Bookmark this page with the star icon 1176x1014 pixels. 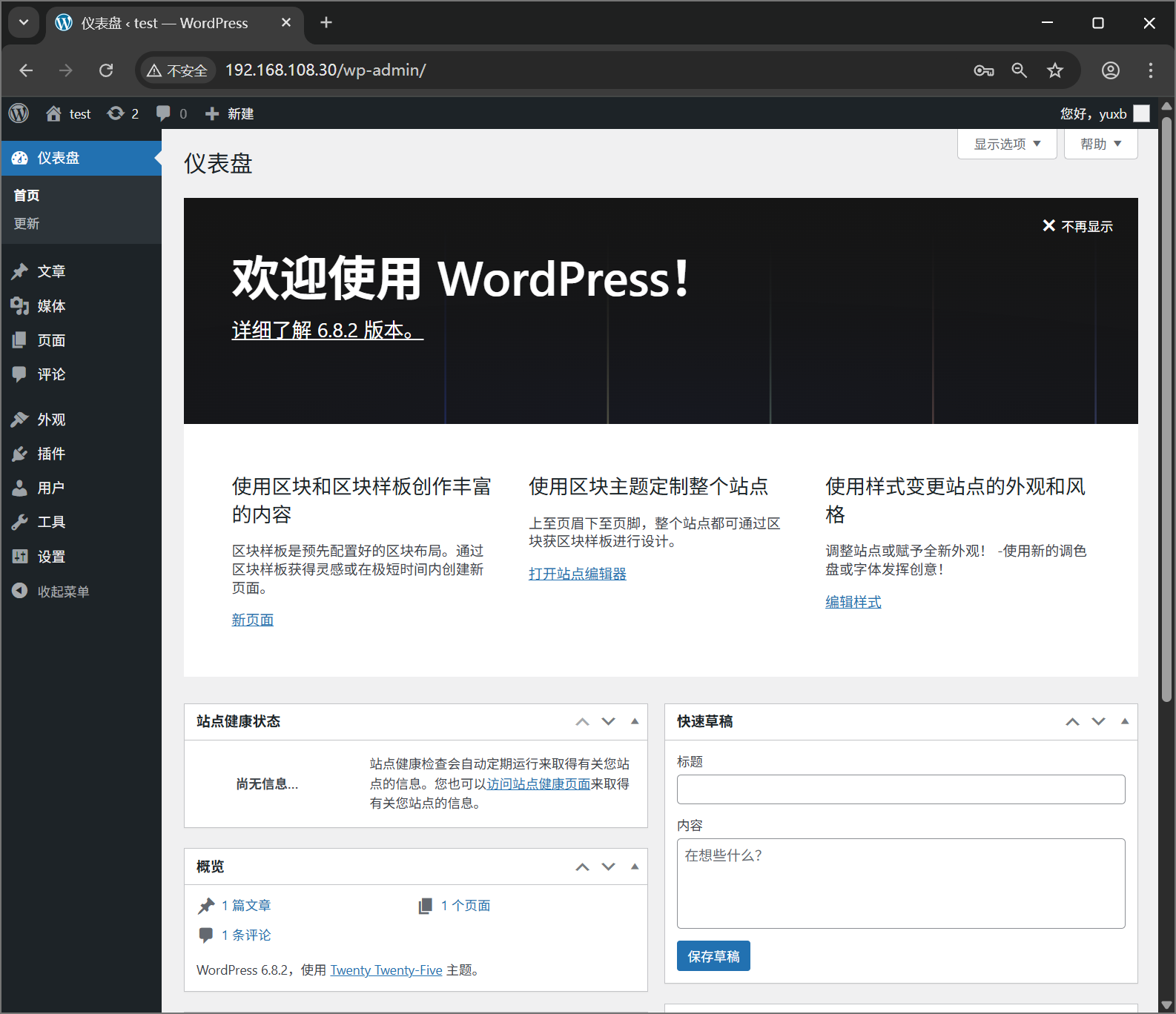(x=1055, y=70)
